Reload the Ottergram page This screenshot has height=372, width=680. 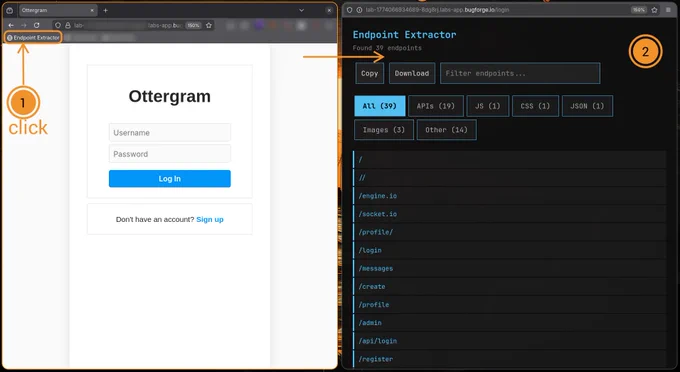(x=37, y=25)
